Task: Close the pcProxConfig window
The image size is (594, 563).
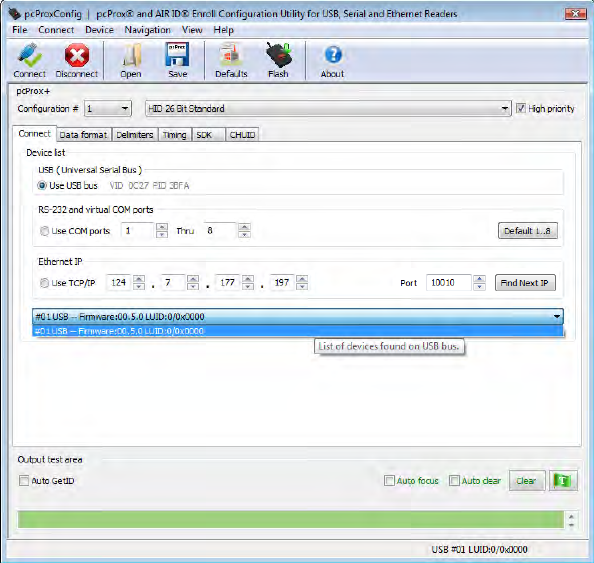Action: coord(575,14)
